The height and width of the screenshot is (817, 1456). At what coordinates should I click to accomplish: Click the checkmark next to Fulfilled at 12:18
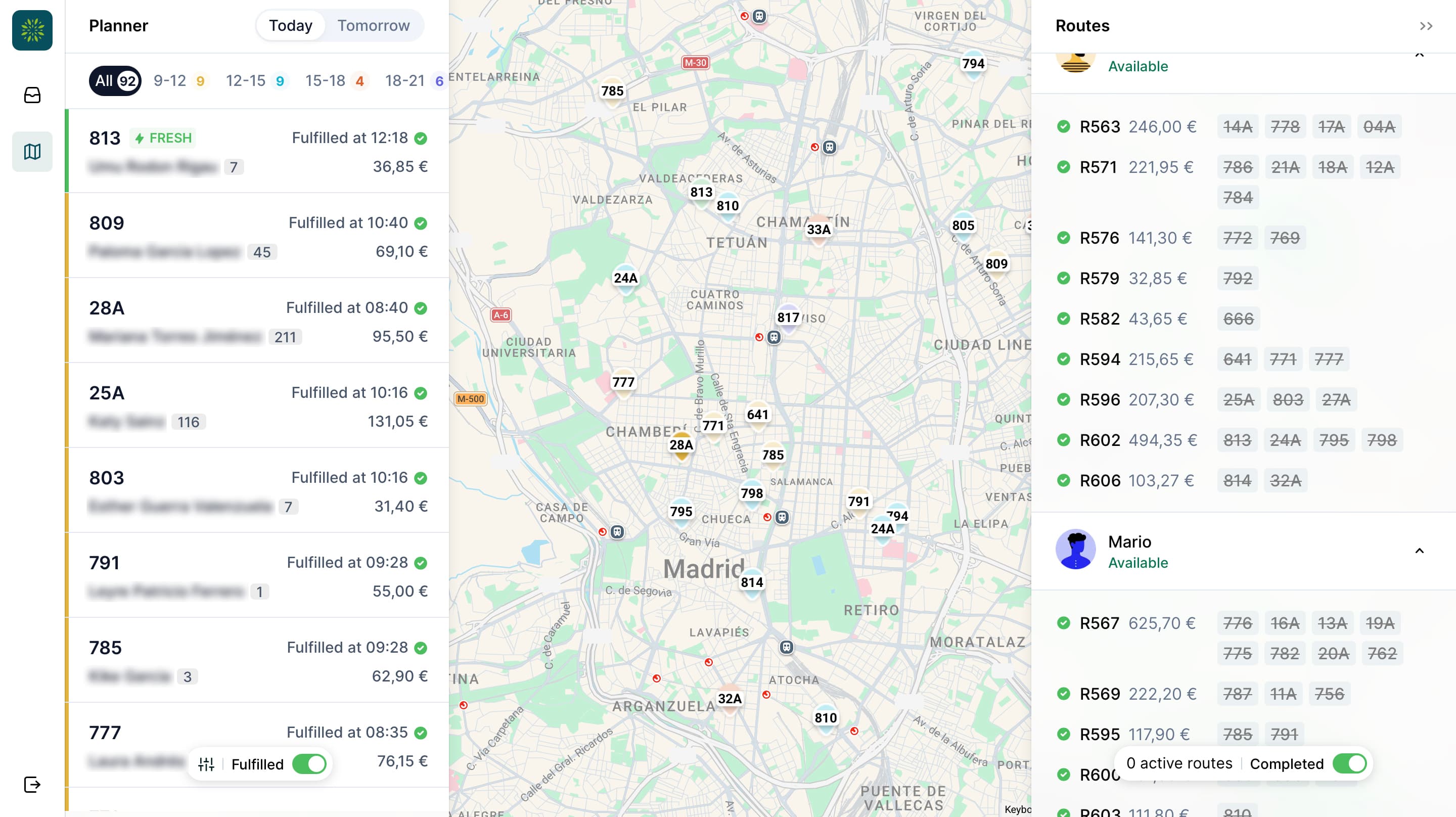pyautogui.click(x=420, y=138)
